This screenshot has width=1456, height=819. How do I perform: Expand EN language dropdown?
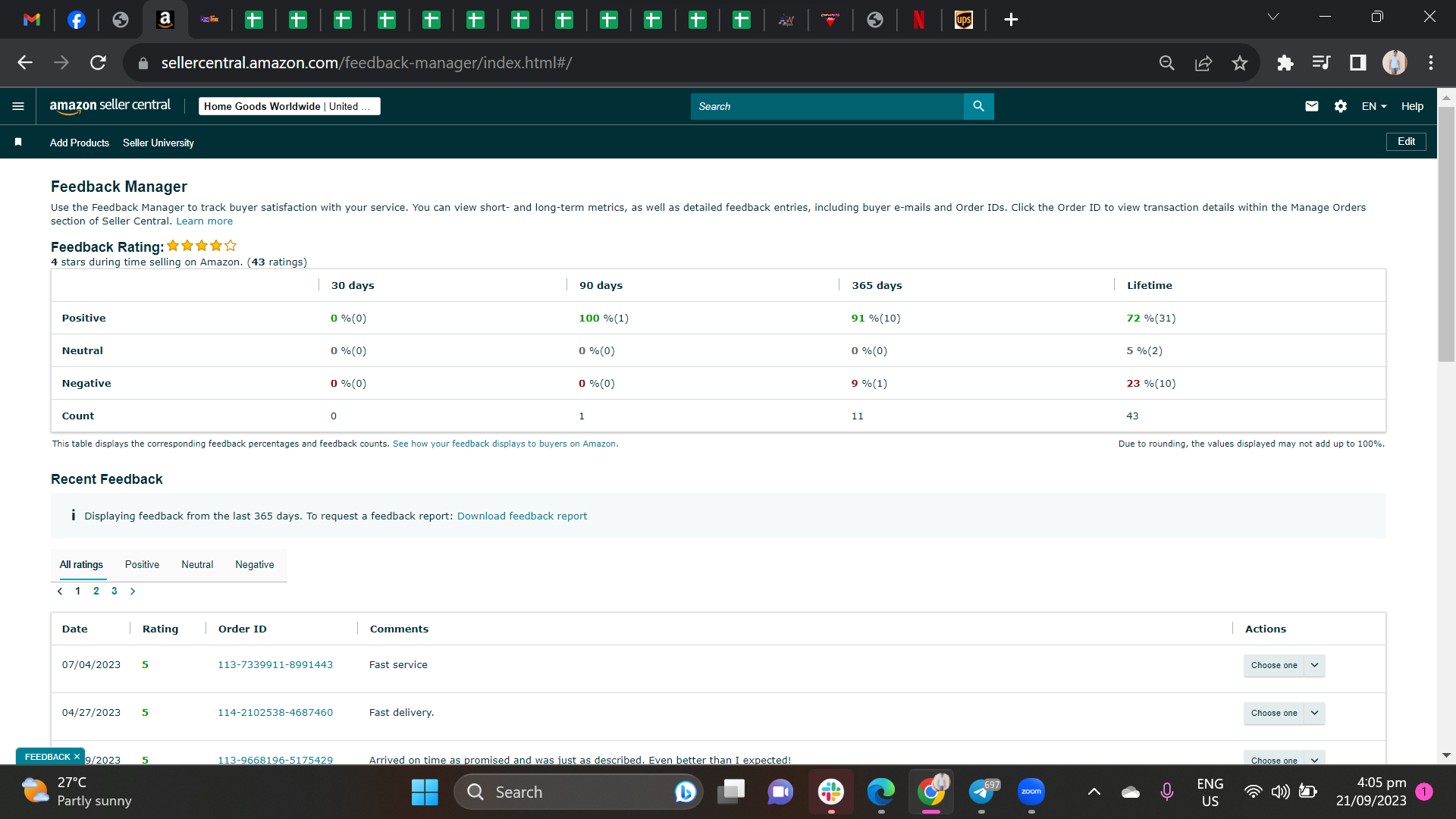coord(1374,106)
